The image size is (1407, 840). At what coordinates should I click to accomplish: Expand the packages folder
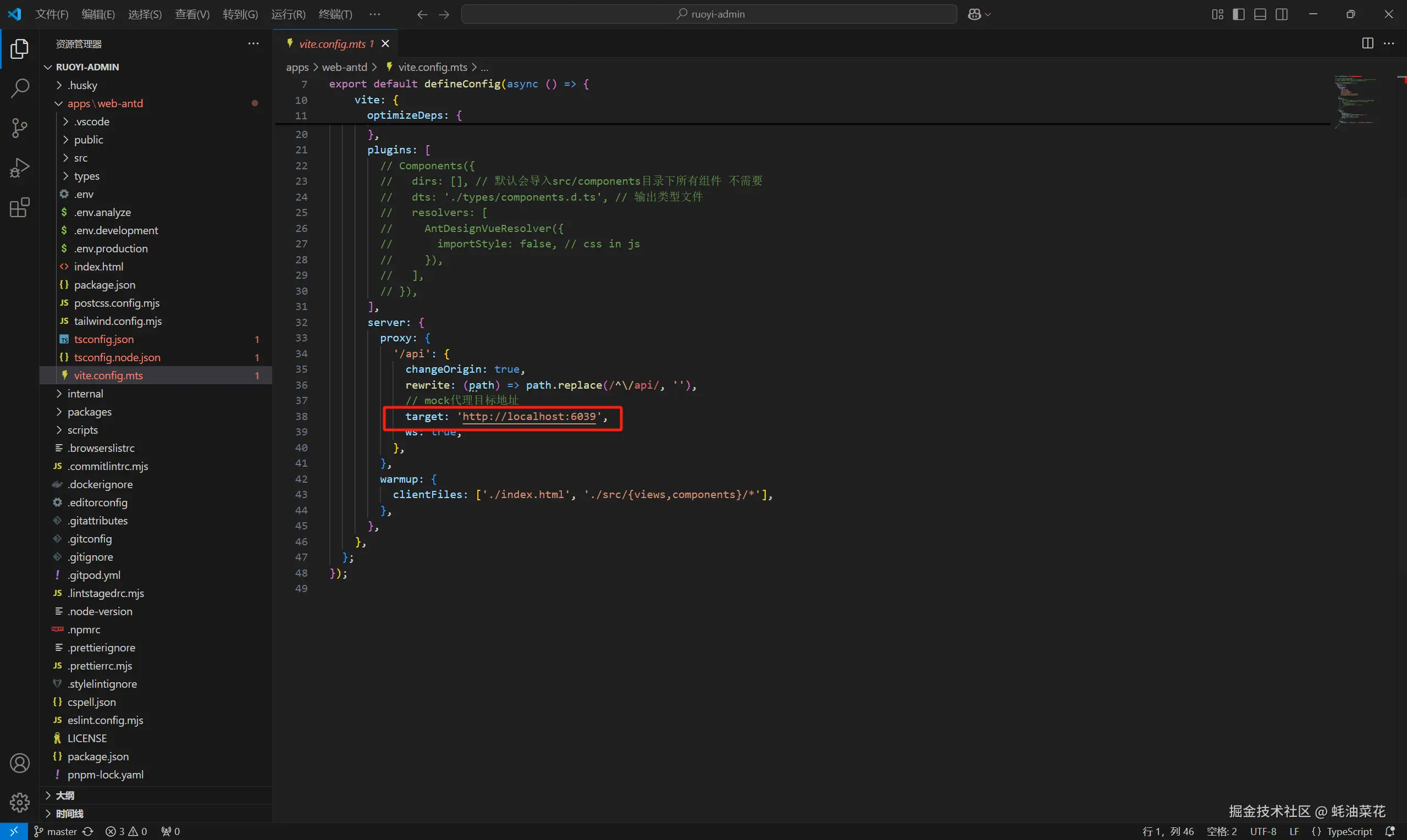(156, 412)
